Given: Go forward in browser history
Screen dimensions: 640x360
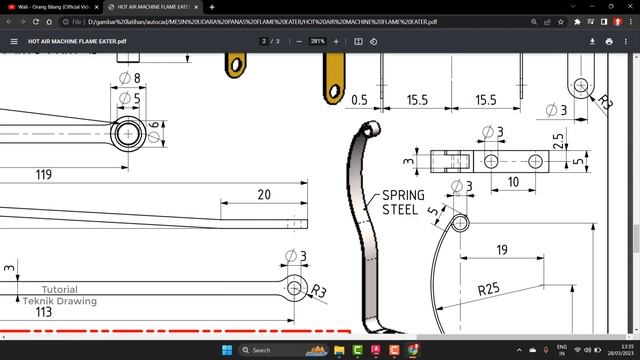Looking at the screenshot, I should click(22, 22).
